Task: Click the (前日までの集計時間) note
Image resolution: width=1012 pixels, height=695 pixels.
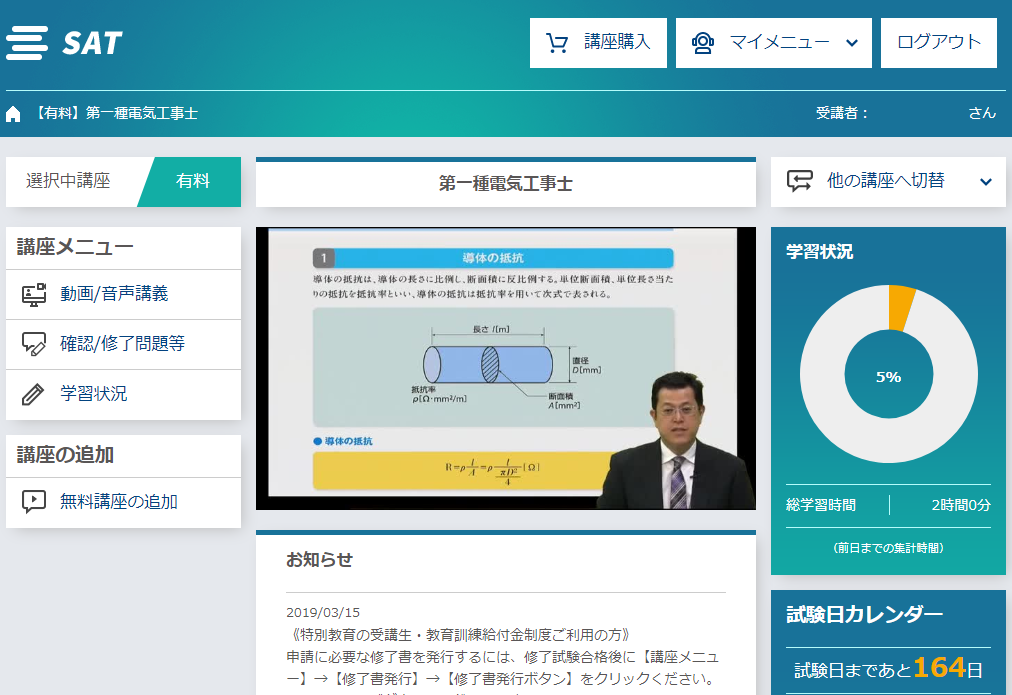Action: tap(888, 548)
